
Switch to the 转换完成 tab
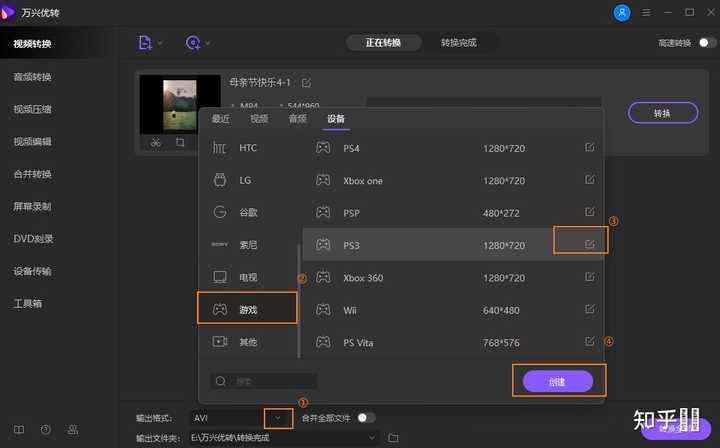click(459, 43)
